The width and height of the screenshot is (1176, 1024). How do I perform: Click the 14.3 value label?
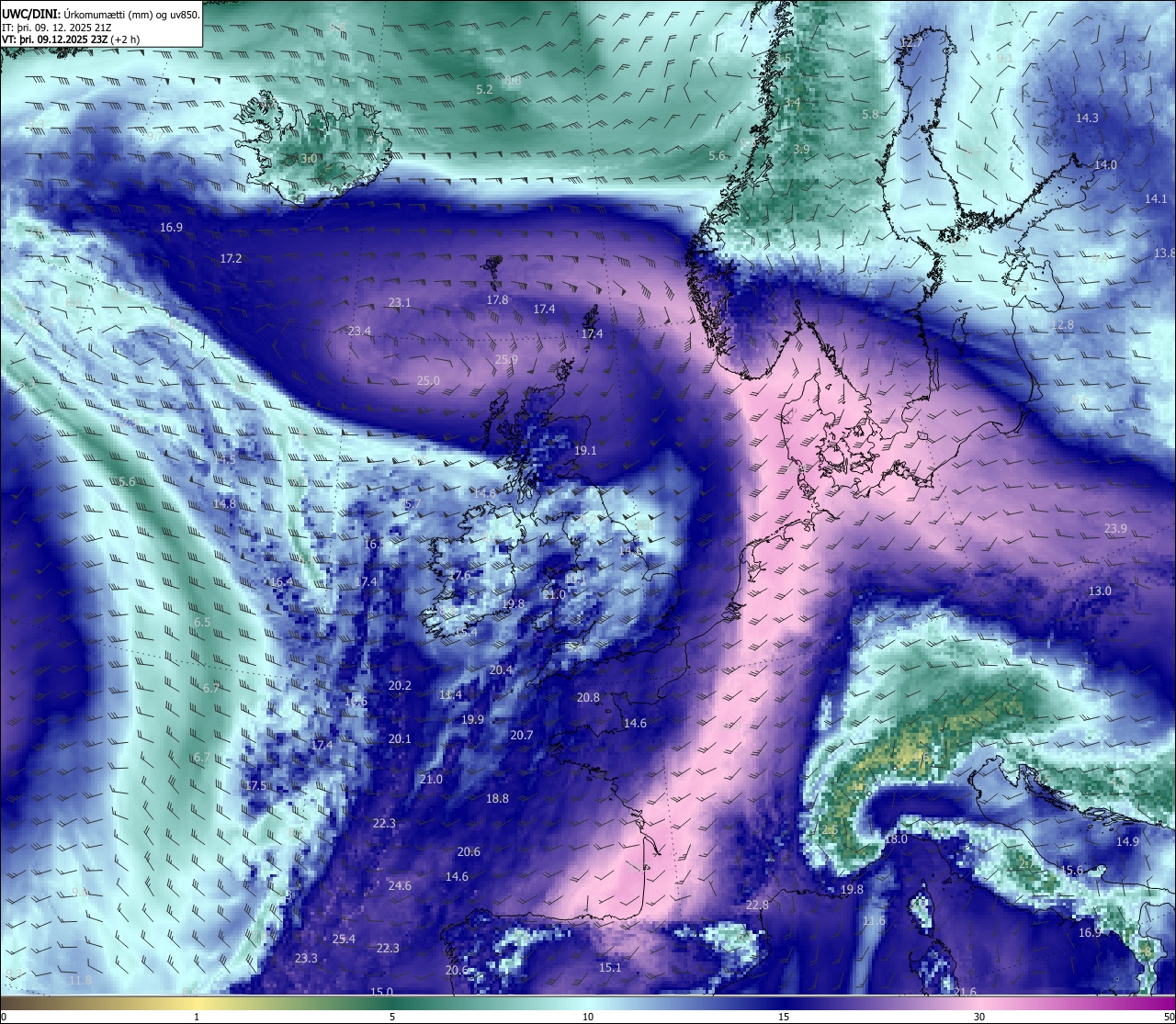pyautogui.click(x=1087, y=118)
